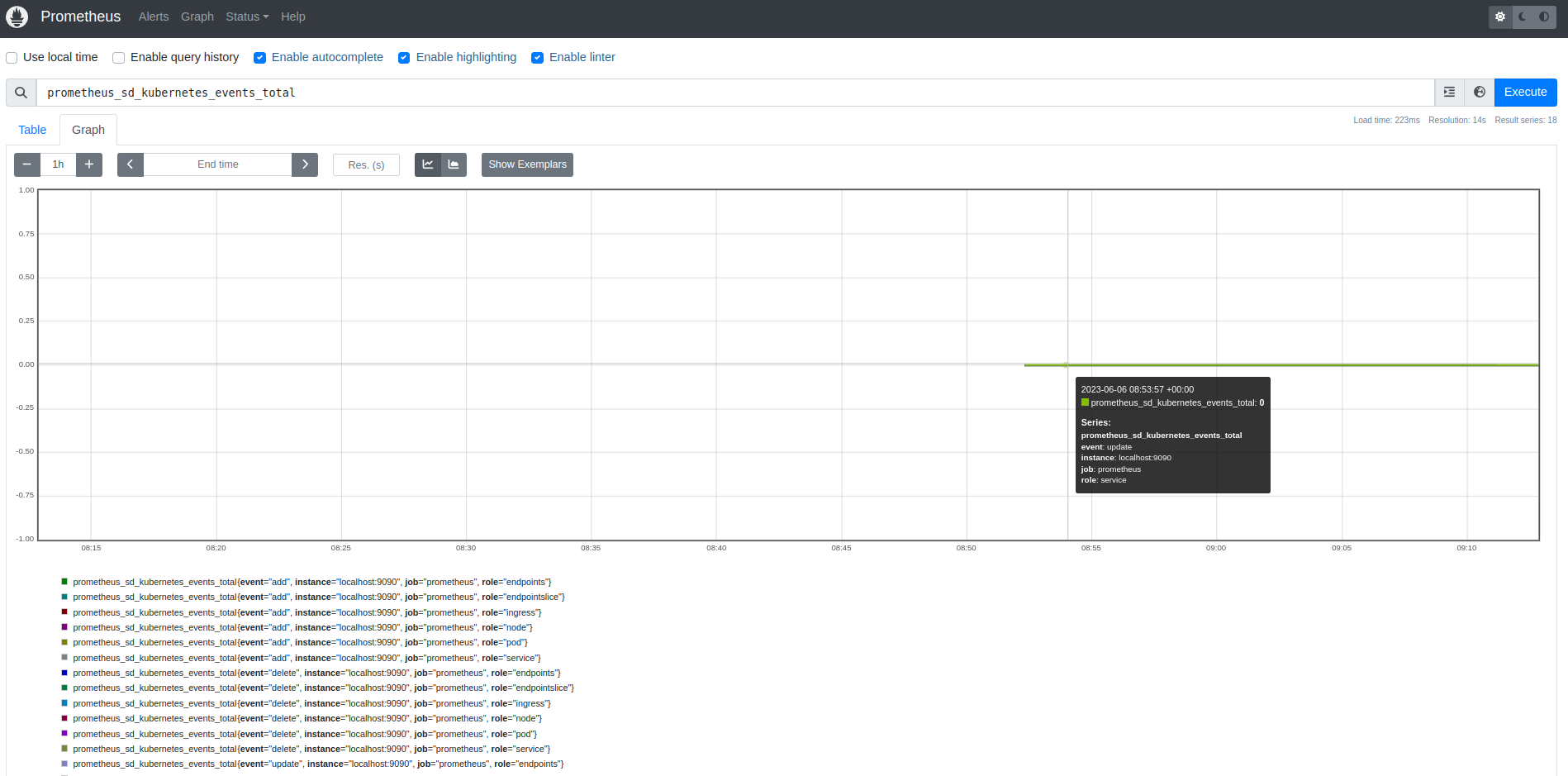
Task: Select legend series event delete role ingress
Action: click(311, 704)
